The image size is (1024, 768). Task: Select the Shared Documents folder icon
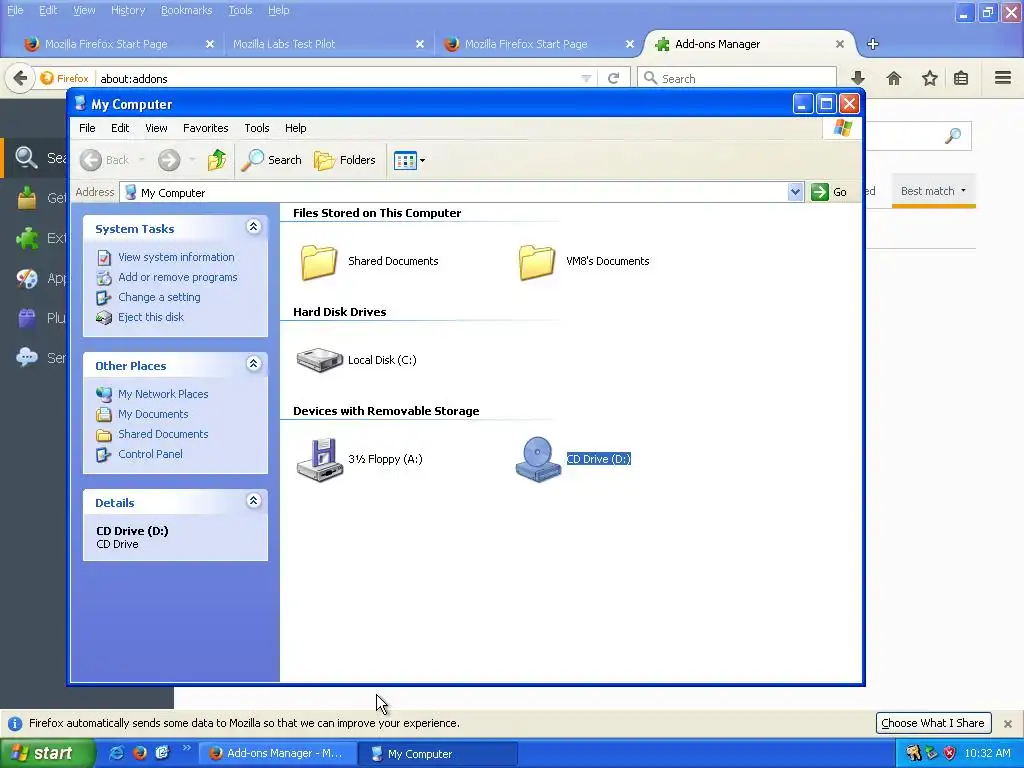tap(319, 262)
